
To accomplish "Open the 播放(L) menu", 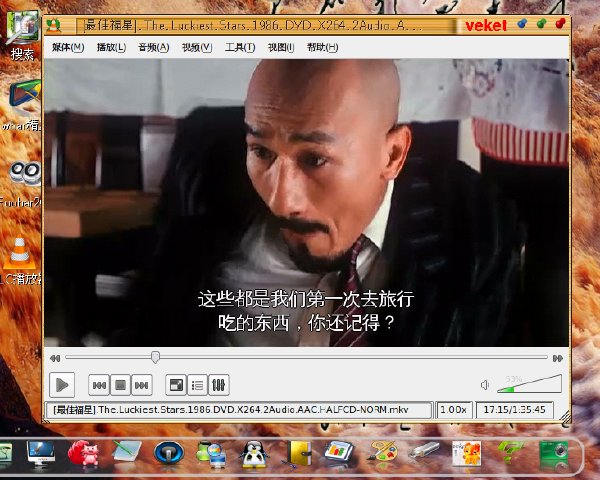I will [x=111, y=47].
